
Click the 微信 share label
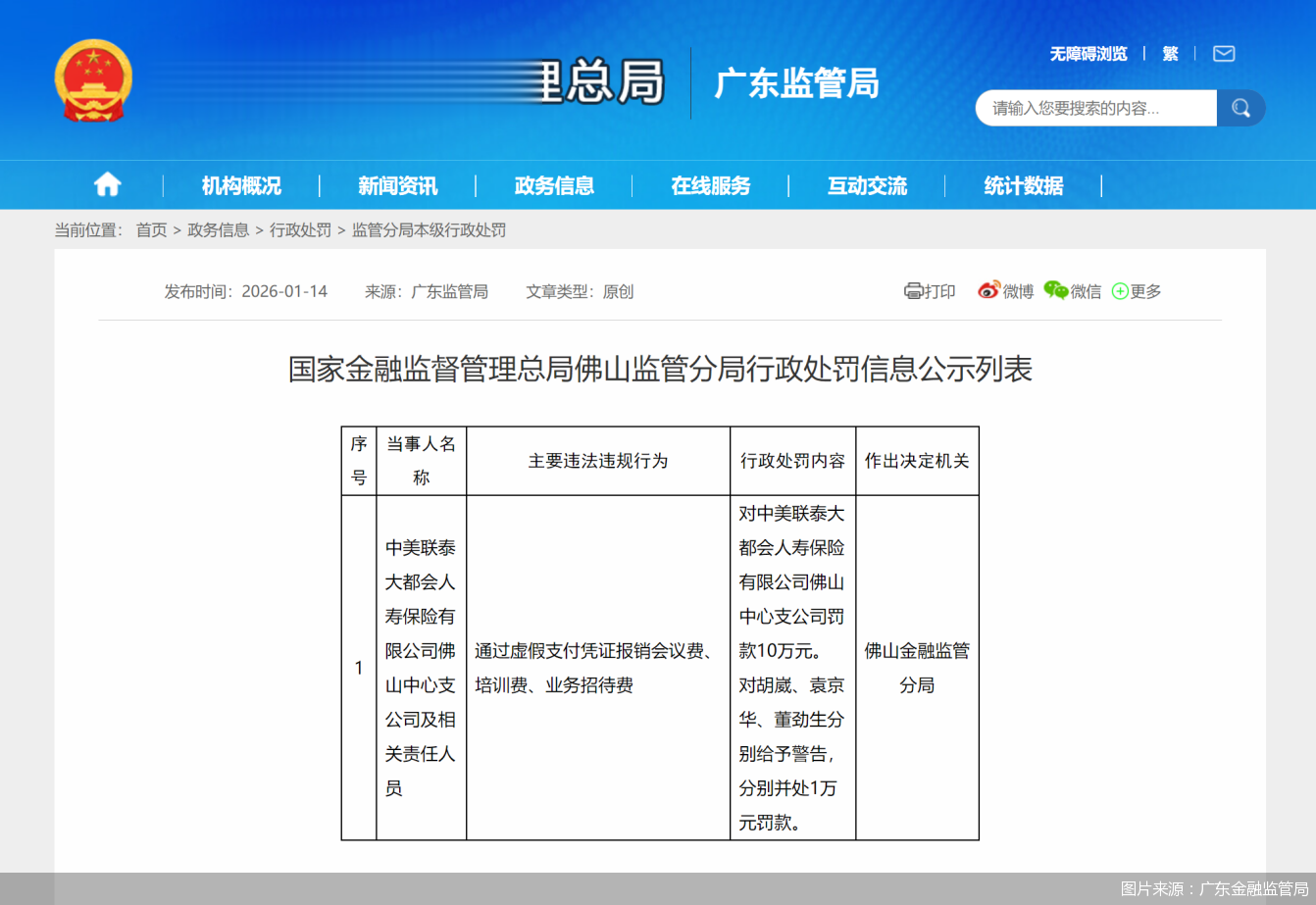(x=1086, y=291)
